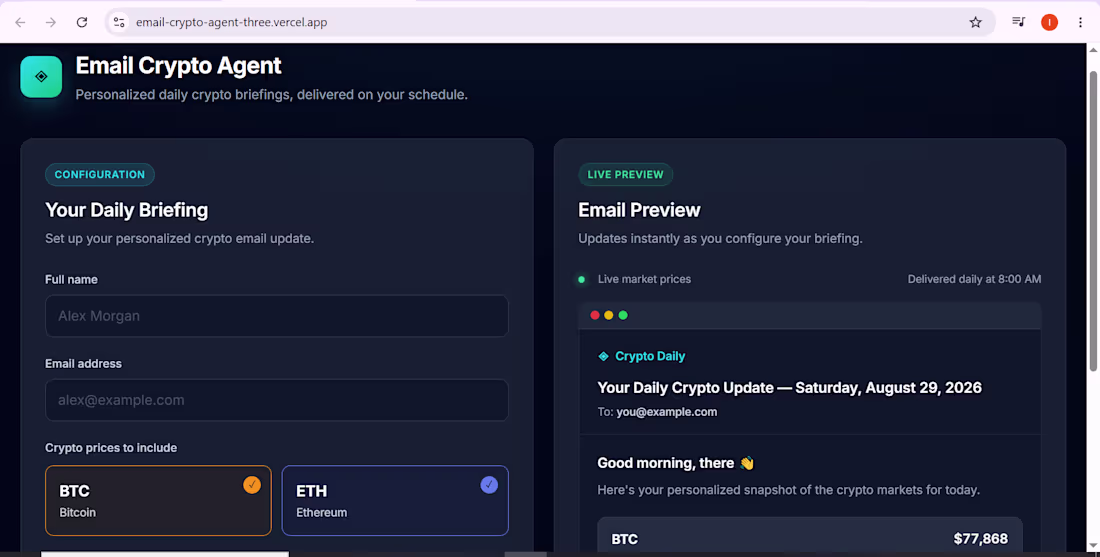
Task: Open Chrome three-dot menu
Action: click(x=1080, y=22)
